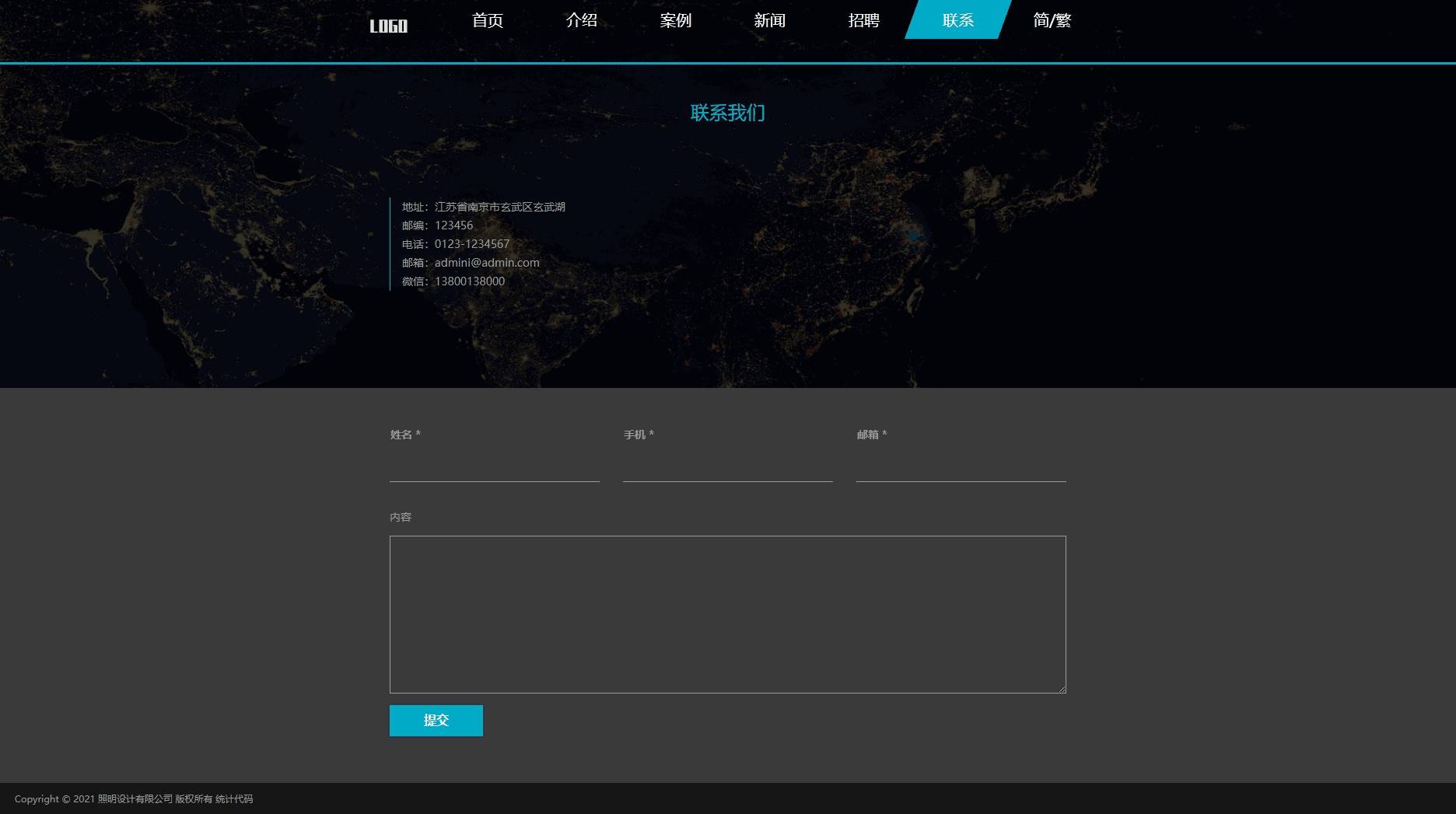Click the WeChat number 13800138000
Viewport: 1456px width, 814px height.
470,281
